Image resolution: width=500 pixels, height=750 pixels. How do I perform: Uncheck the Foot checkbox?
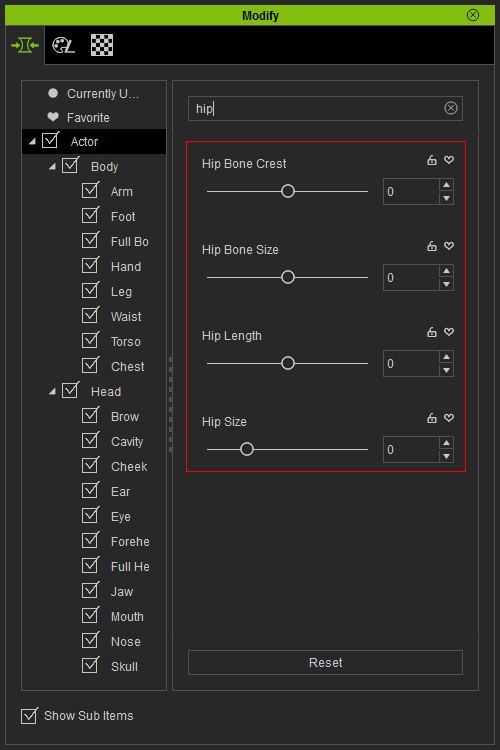point(90,216)
